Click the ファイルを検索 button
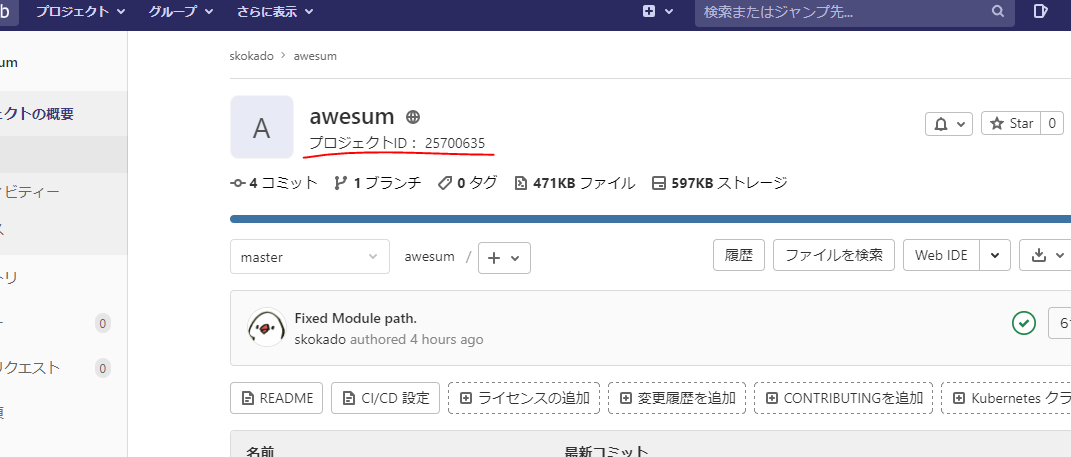This screenshot has height=457, width=1071. (834, 255)
